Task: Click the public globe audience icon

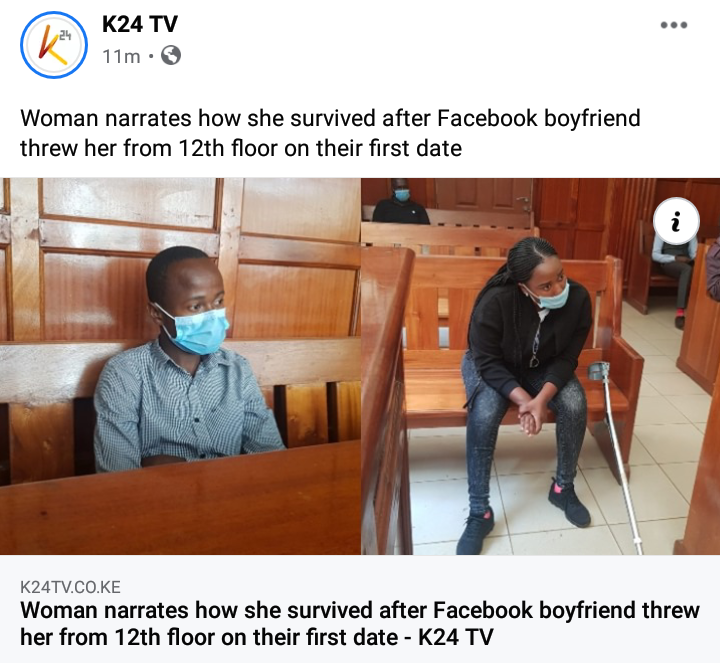Action: (171, 56)
